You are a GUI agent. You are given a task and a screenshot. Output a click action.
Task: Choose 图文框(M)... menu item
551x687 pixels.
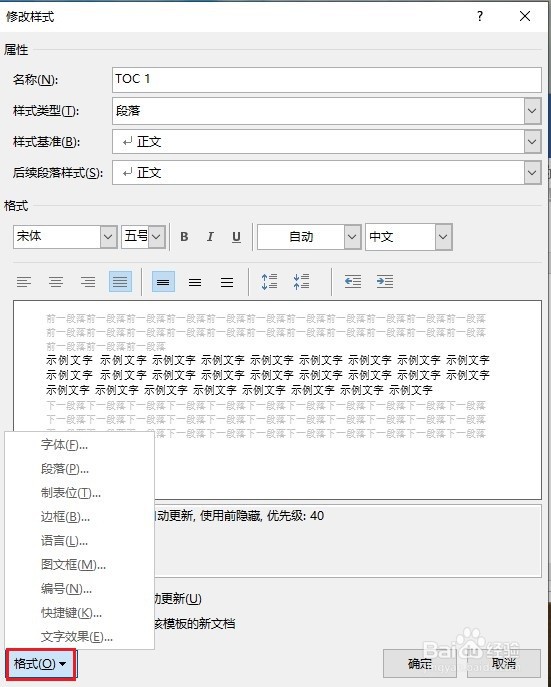[79, 565]
